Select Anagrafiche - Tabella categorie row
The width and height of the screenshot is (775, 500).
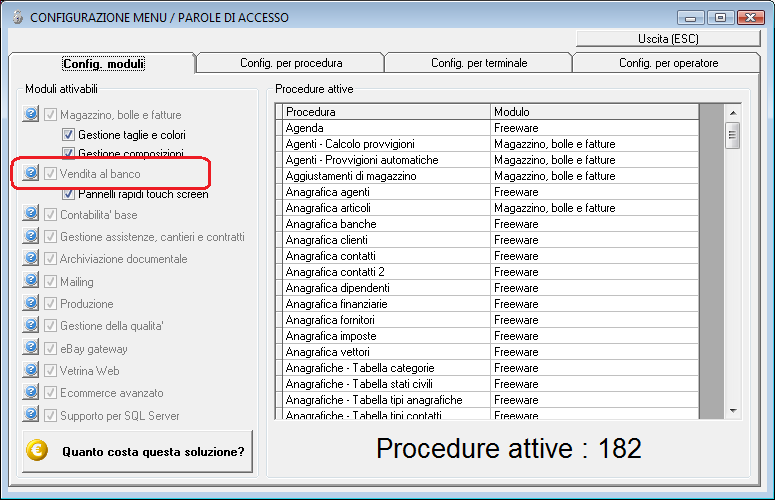click(487, 368)
